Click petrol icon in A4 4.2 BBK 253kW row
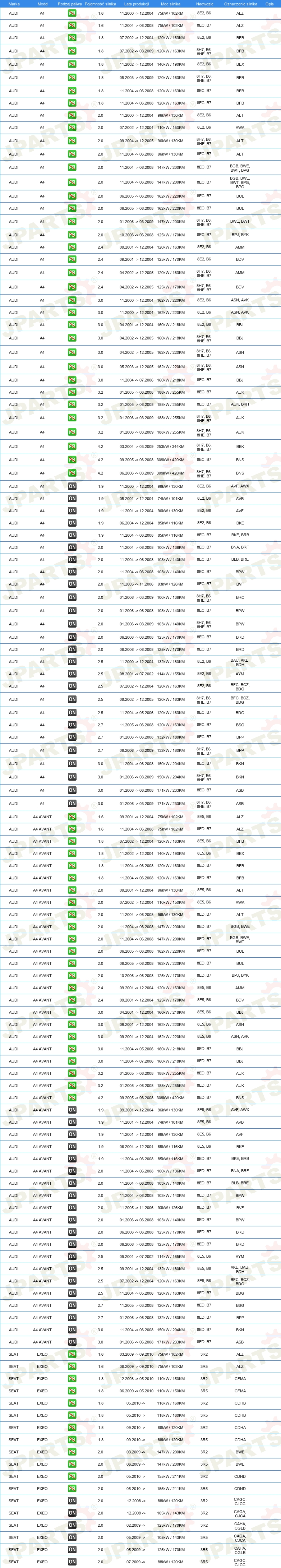 coord(72,447)
